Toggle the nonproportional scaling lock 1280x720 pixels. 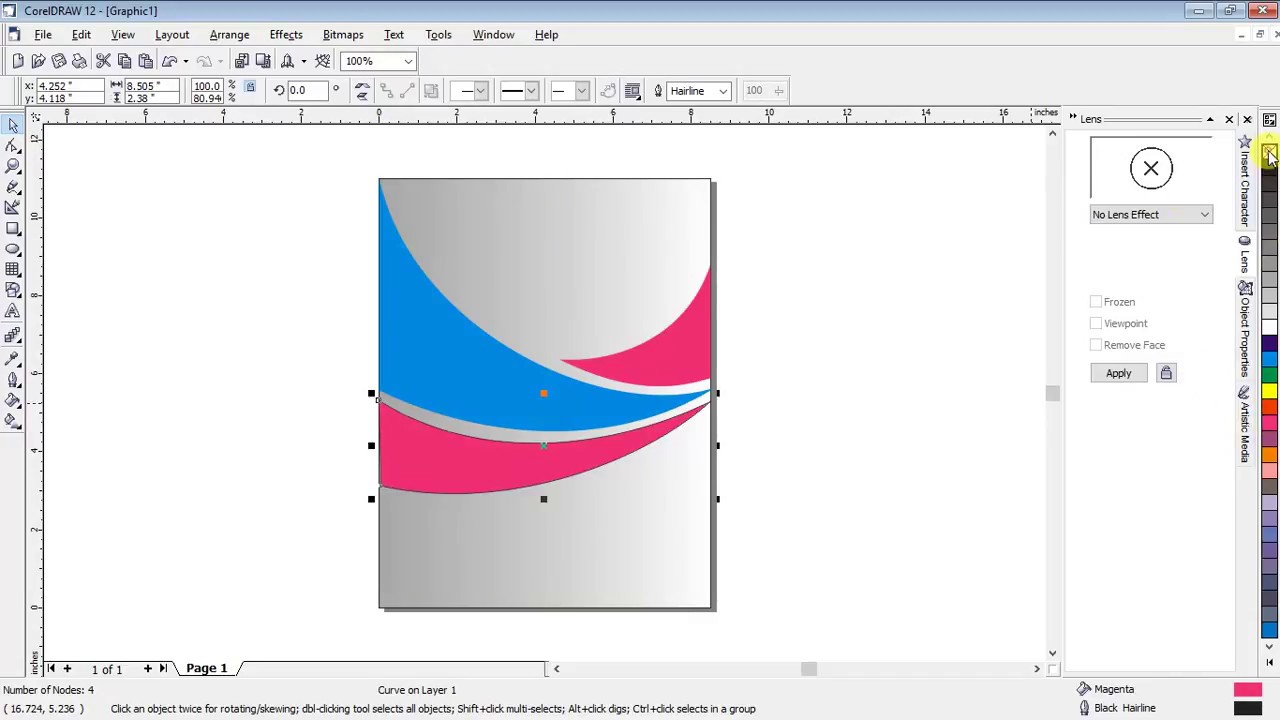pos(250,88)
